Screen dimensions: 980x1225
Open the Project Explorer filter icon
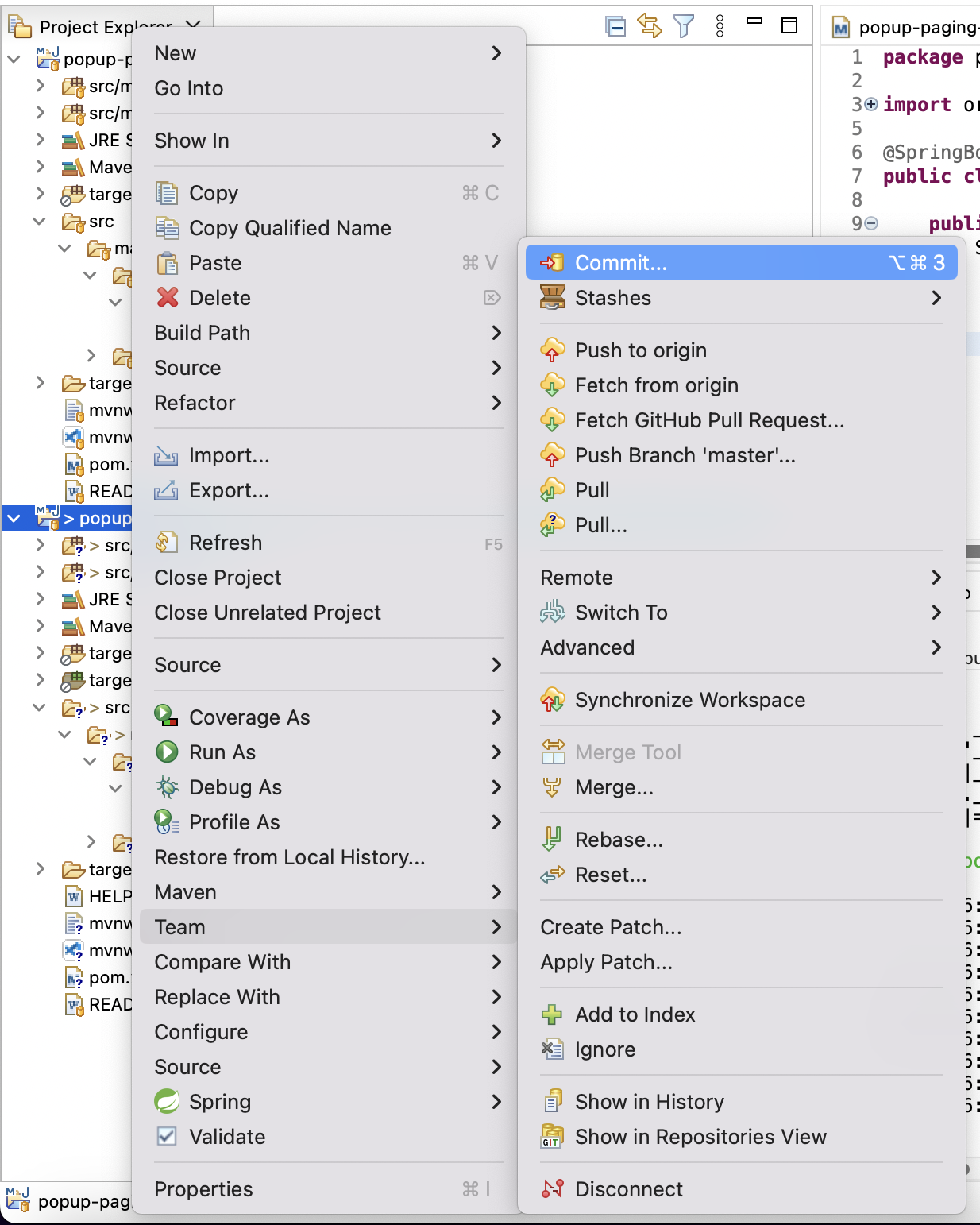tap(684, 26)
